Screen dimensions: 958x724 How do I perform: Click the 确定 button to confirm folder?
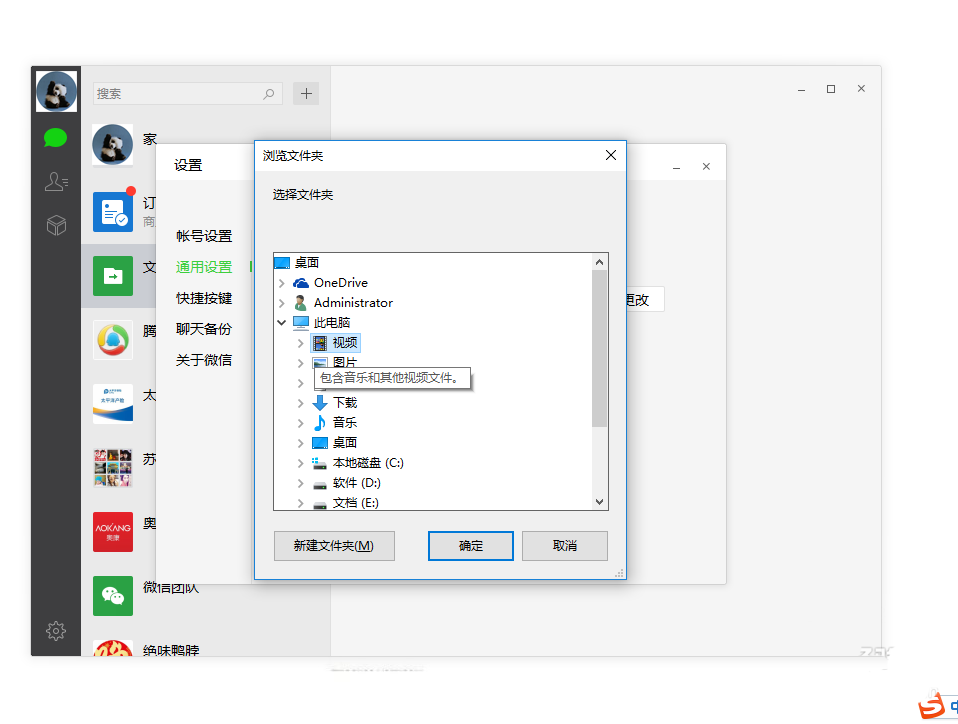click(470, 545)
